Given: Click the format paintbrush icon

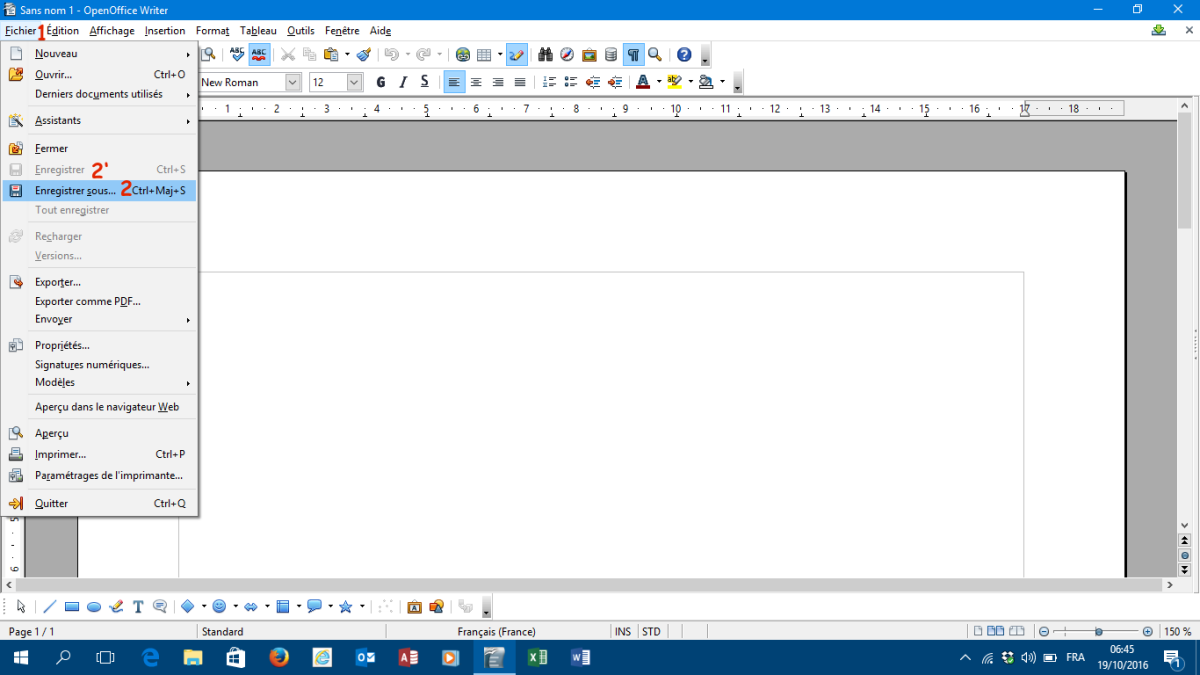Looking at the screenshot, I should point(364,55).
